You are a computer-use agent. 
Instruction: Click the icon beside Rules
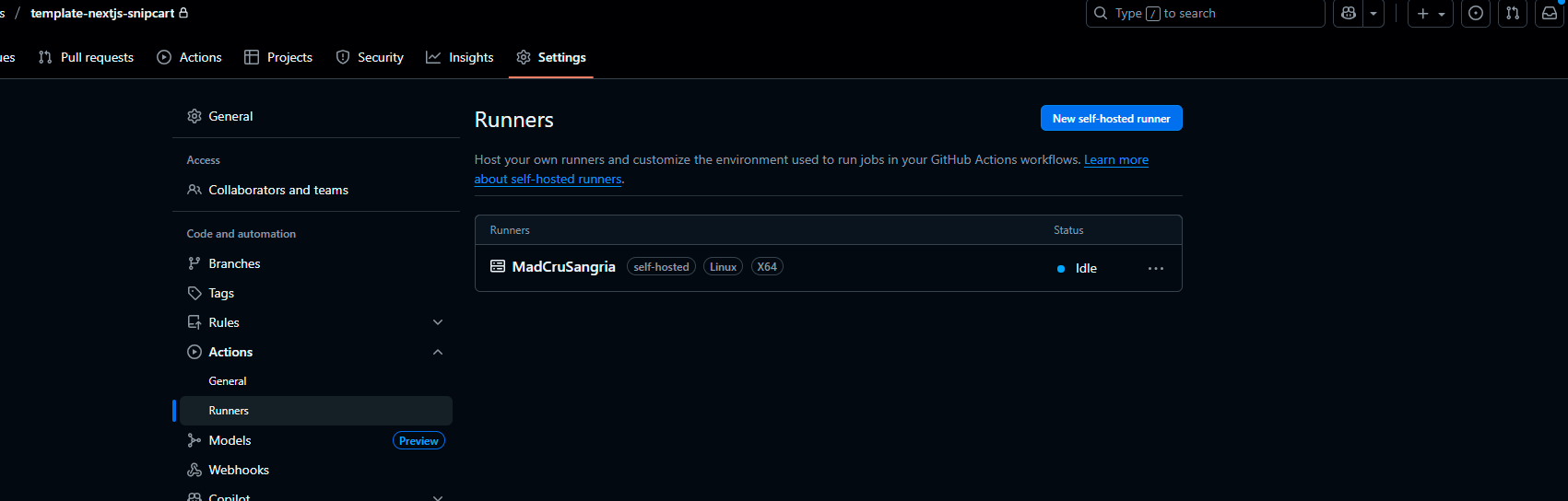(195, 322)
